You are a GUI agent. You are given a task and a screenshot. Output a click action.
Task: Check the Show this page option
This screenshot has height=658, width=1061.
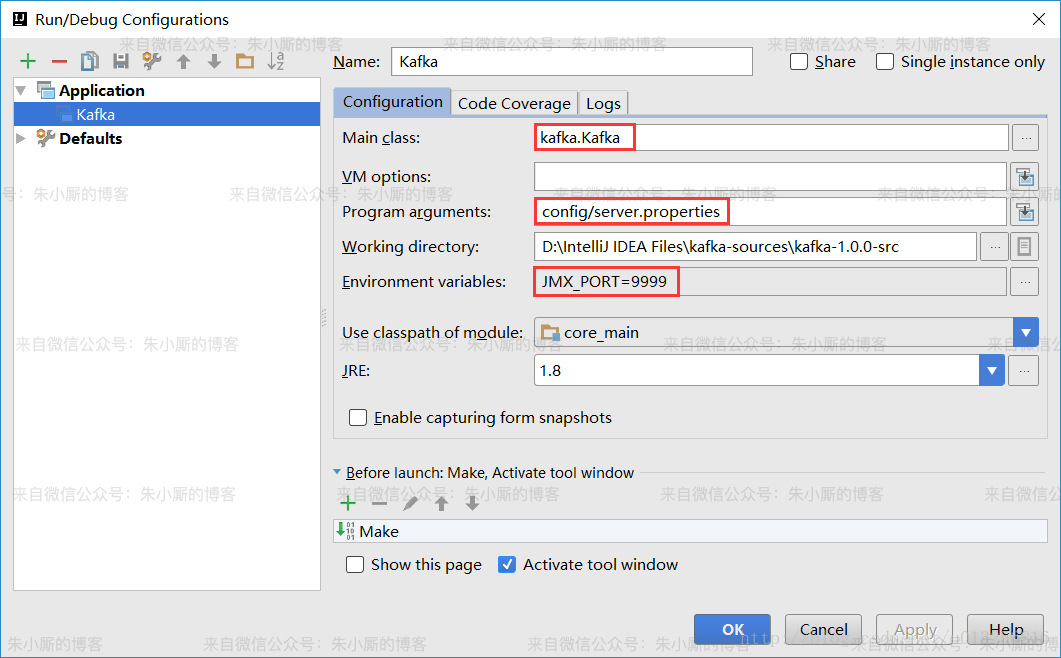coord(355,565)
